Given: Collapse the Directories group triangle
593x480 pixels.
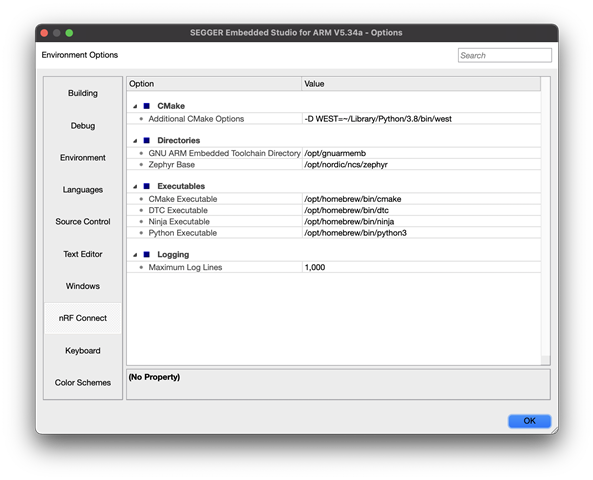Looking at the screenshot, I should click(x=135, y=141).
